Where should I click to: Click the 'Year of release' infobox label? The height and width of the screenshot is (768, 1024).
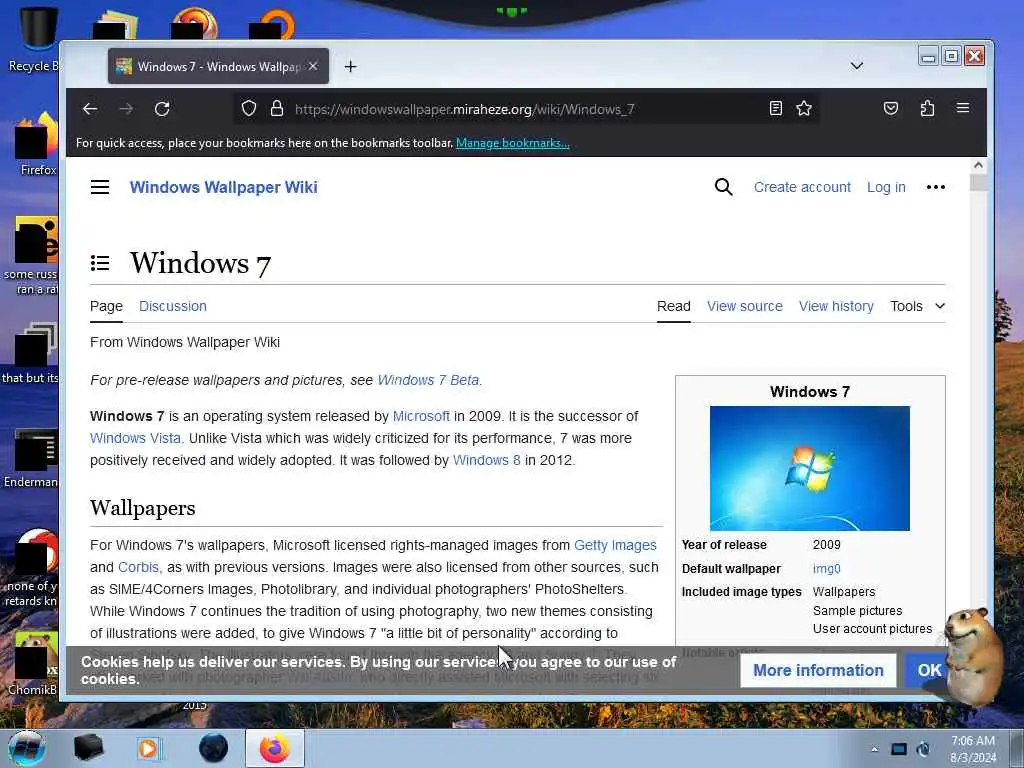(724, 545)
